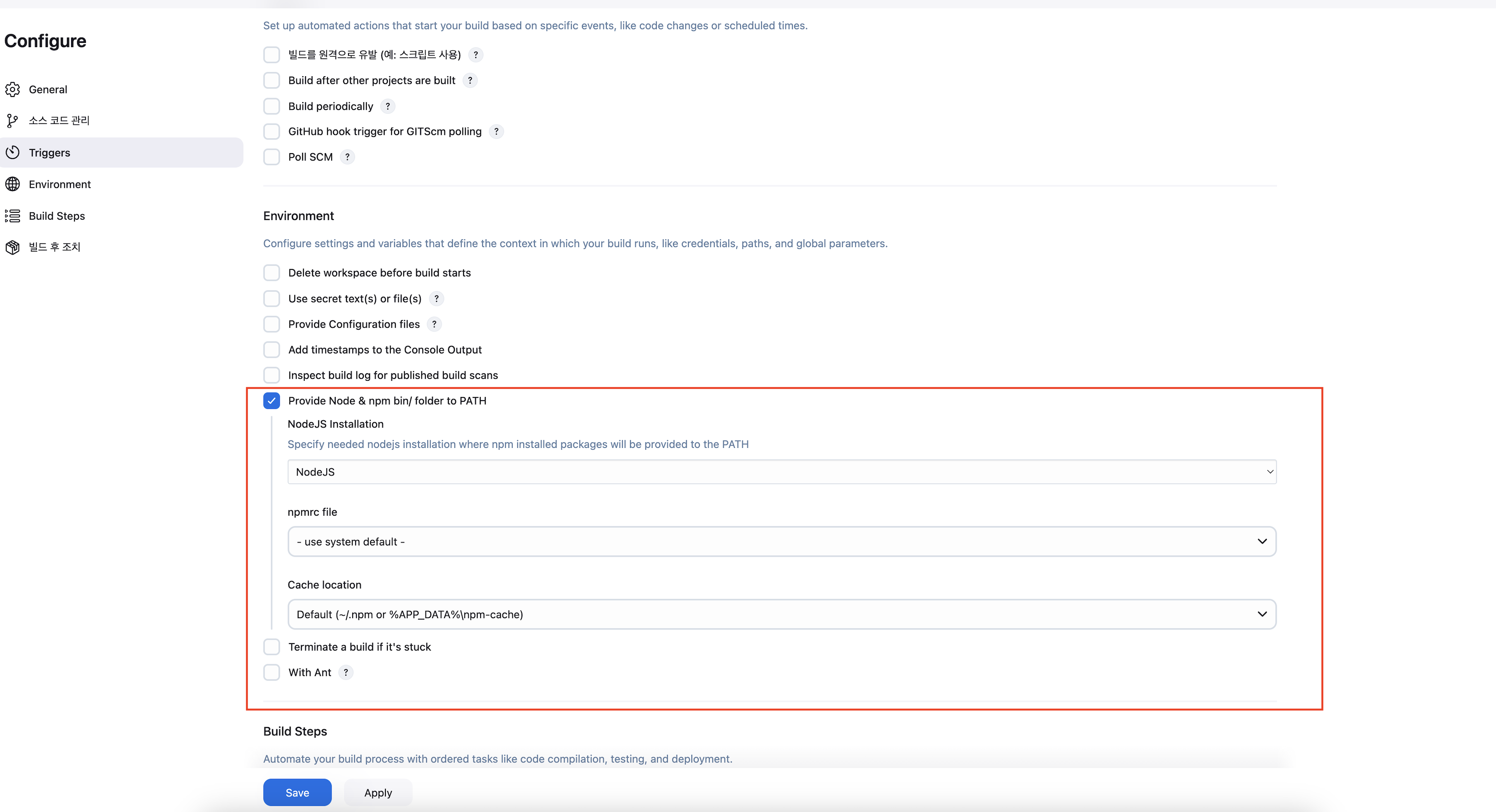Show help for With Ant option
Image resolution: width=1496 pixels, height=812 pixels.
point(346,673)
